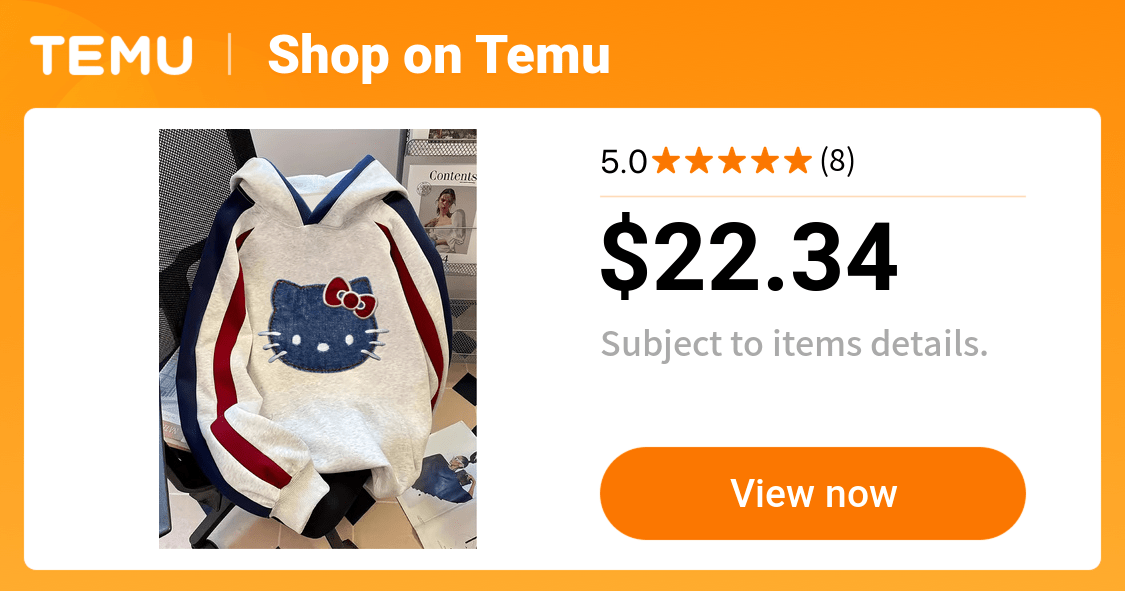Click the Subject to items details text
Image resolution: width=1125 pixels, height=591 pixels.
click(x=794, y=344)
